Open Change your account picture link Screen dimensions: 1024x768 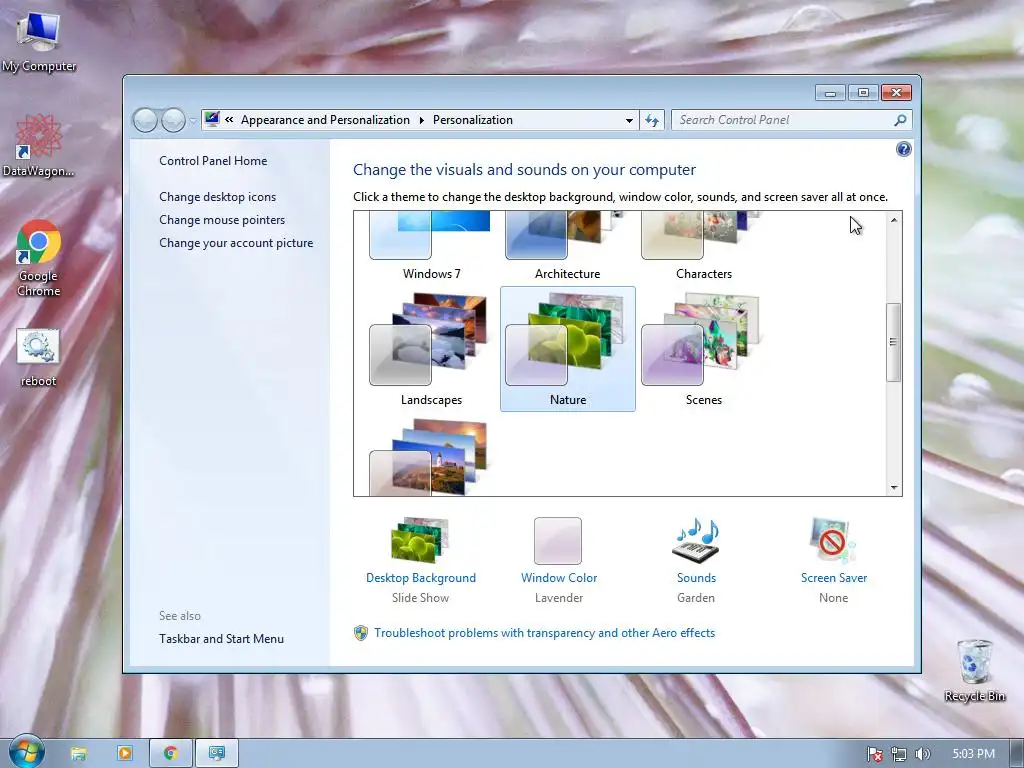pyautogui.click(x=236, y=243)
